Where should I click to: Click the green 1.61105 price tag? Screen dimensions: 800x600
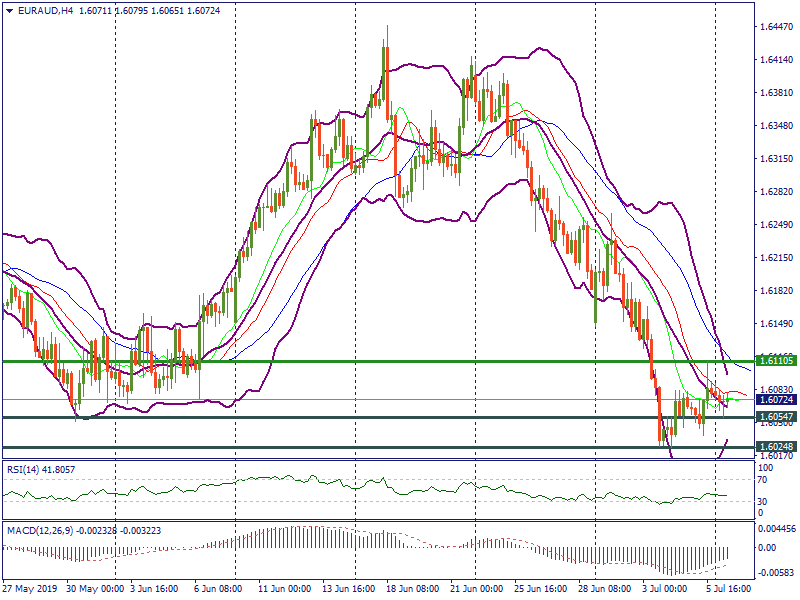[776, 359]
